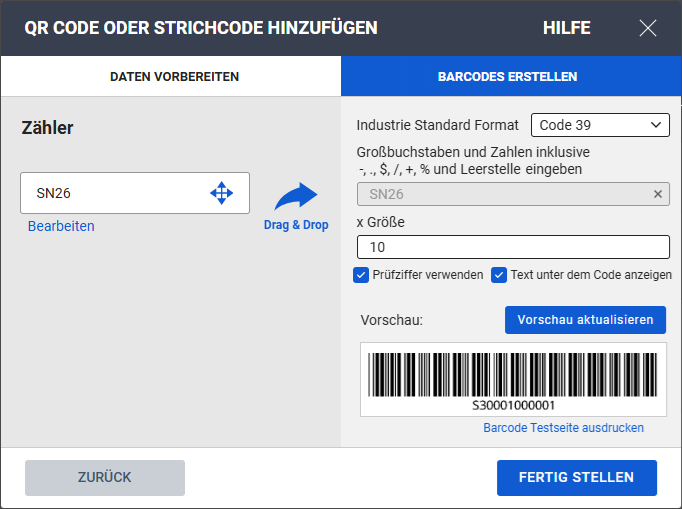Switch to the Barcodes Erstellen tab
This screenshot has width=682, height=509.
tap(511, 76)
